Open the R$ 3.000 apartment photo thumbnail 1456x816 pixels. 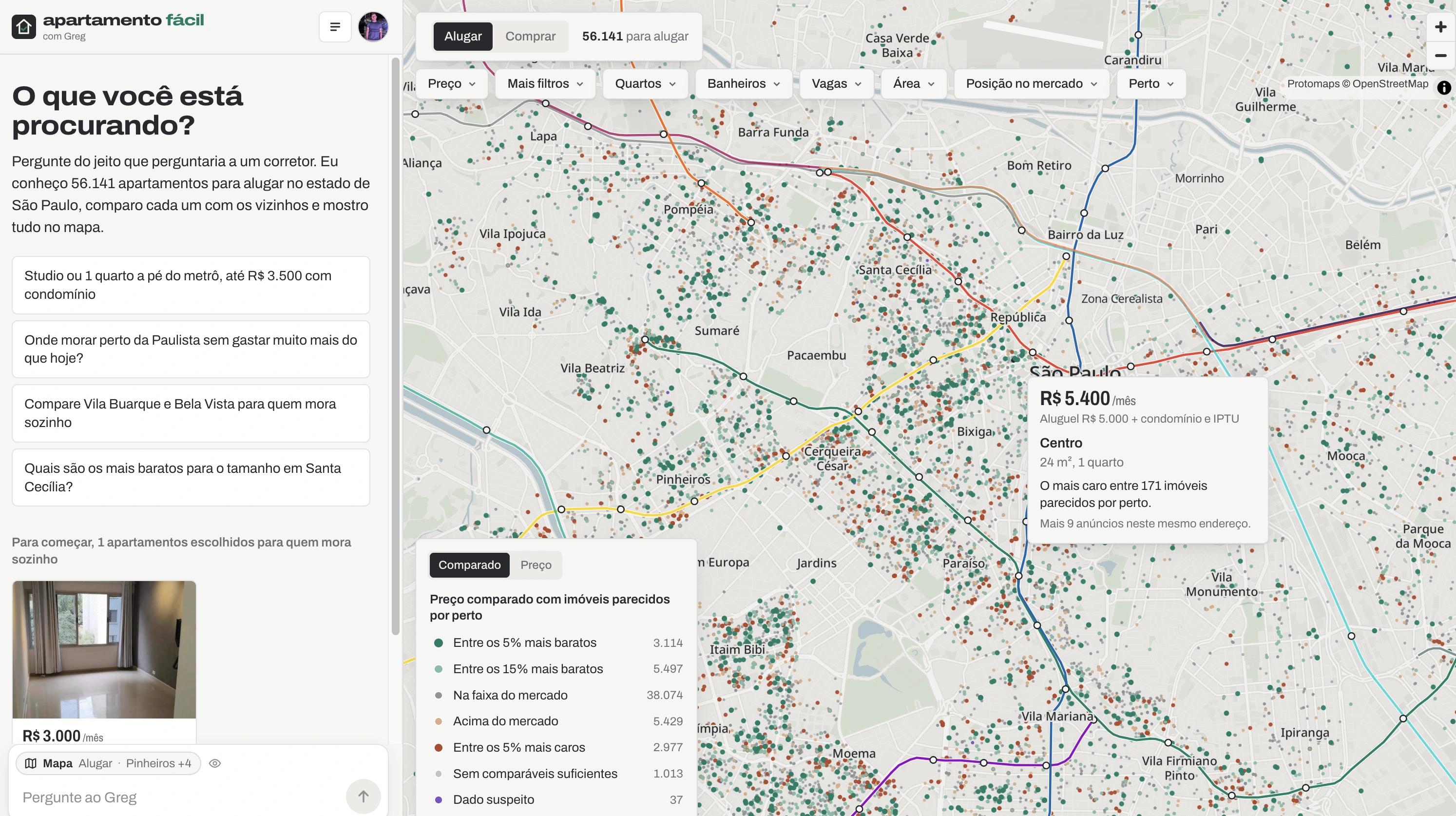pos(104,649)
